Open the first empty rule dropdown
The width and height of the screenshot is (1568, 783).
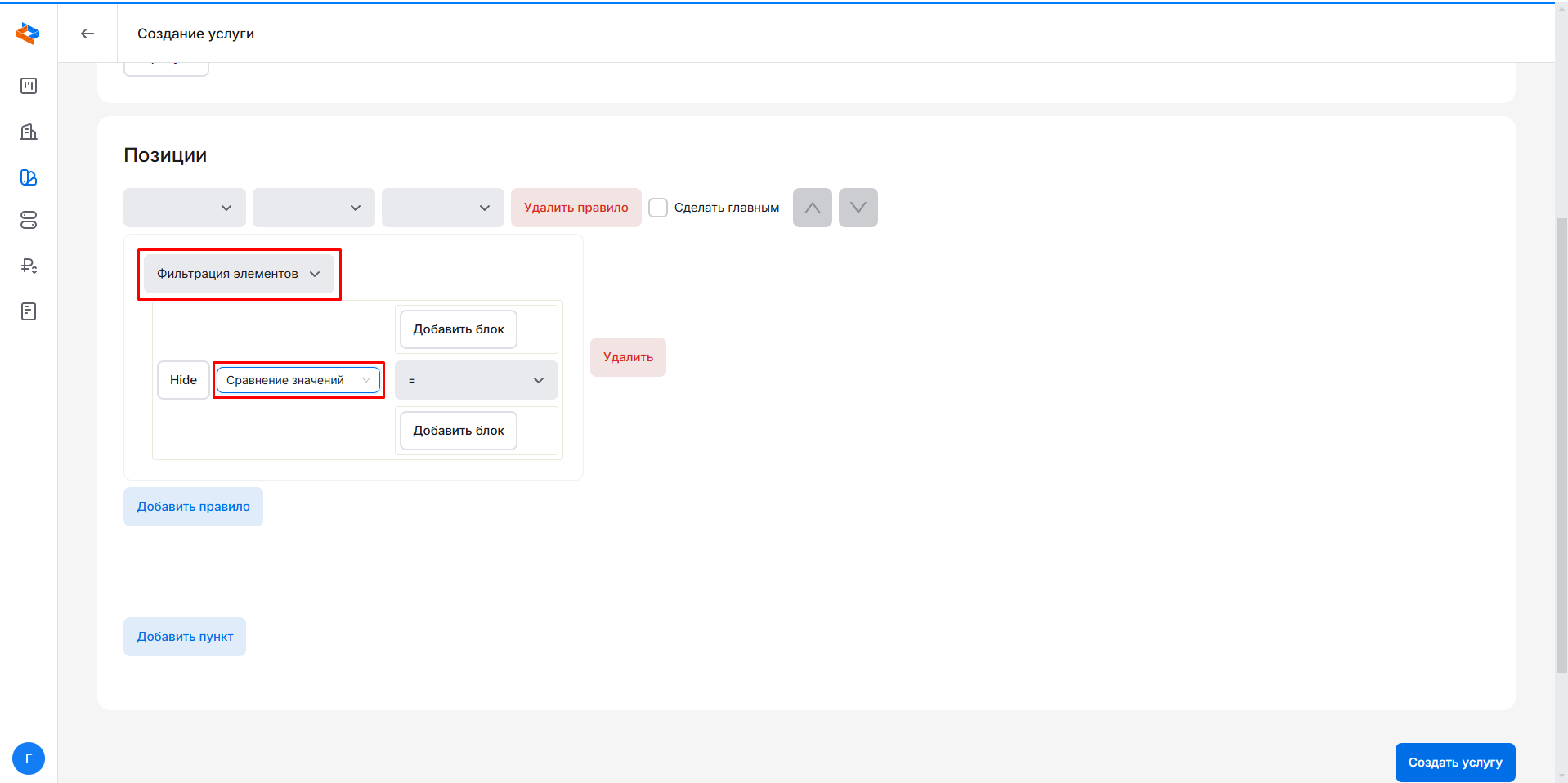185,208
